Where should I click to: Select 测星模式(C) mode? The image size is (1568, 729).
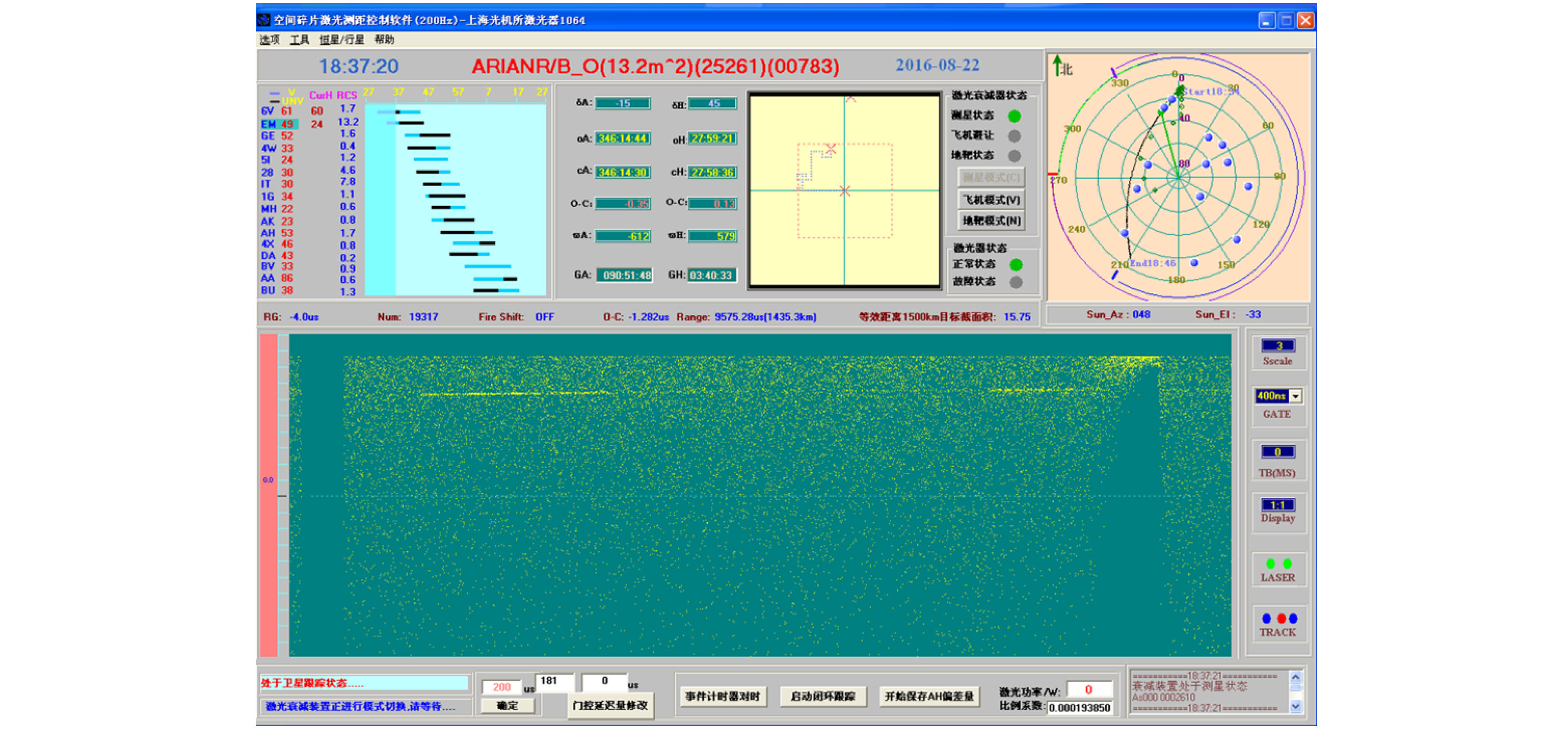click(991, 178)
